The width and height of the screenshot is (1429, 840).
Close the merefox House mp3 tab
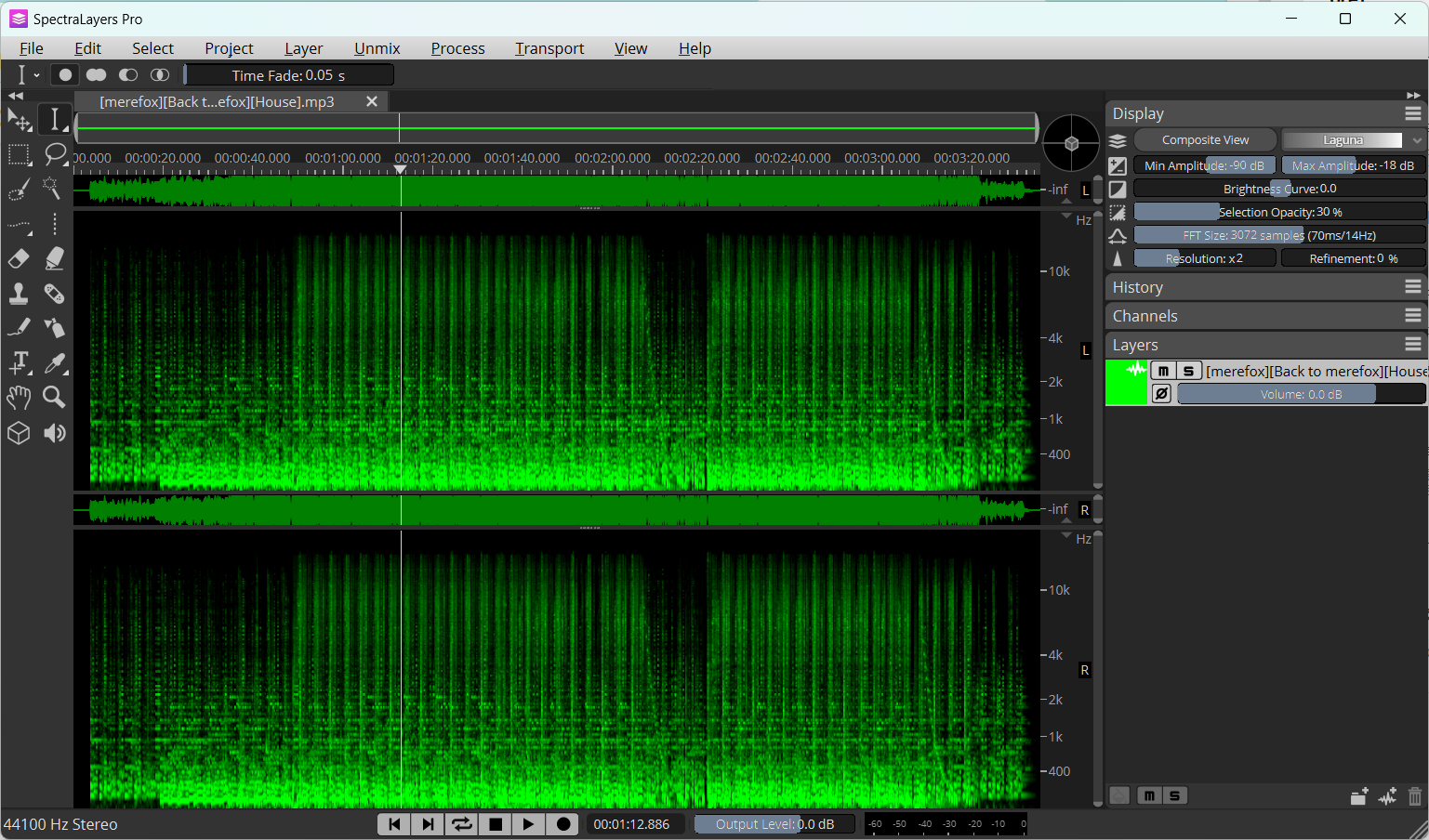coord(372,101)
